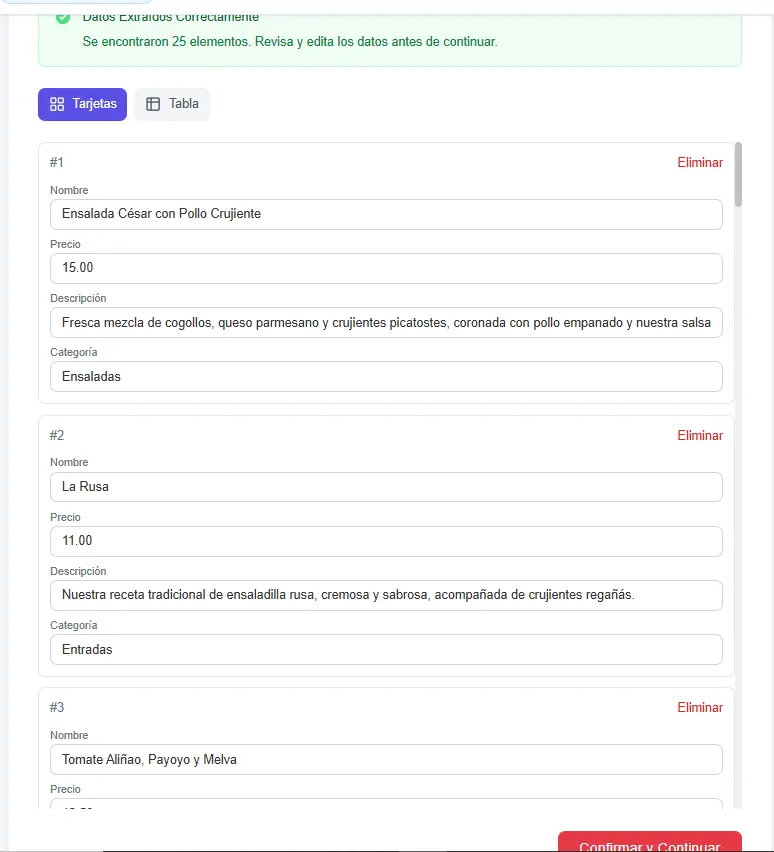Delete item #3 with Eliminar

[x=699, y=707]
